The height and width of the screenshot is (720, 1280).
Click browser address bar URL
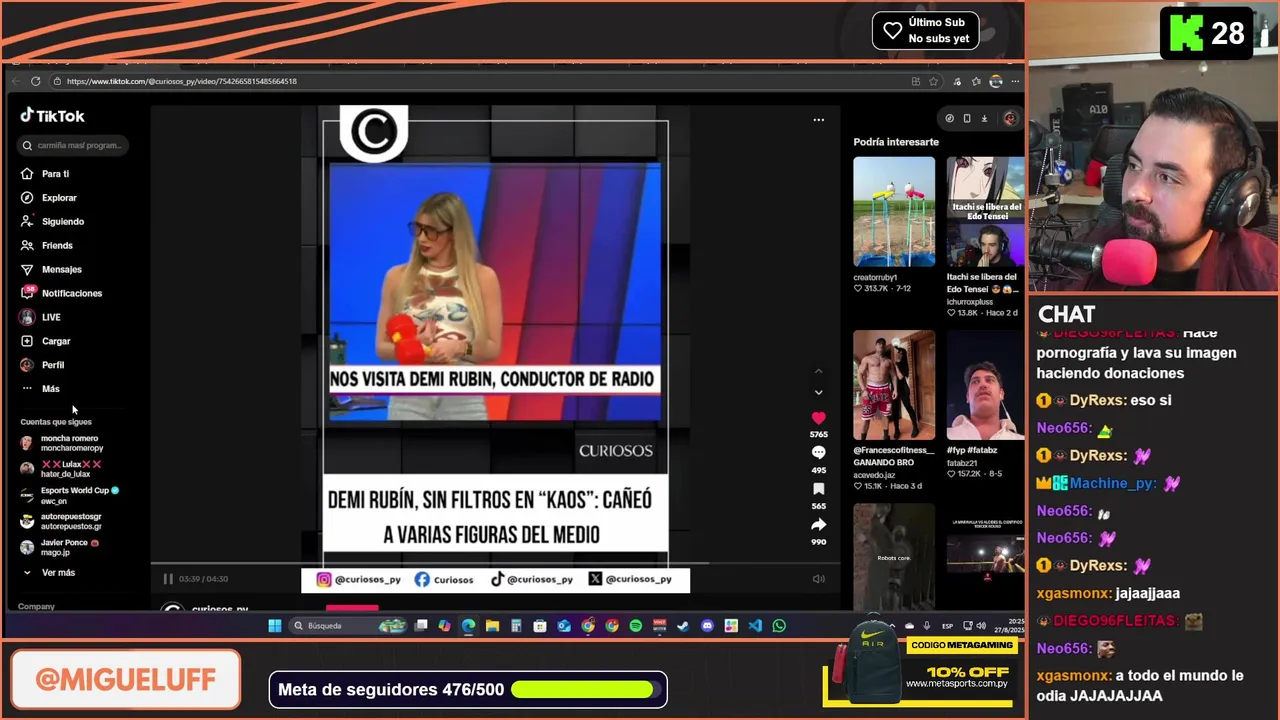point(182,81)
